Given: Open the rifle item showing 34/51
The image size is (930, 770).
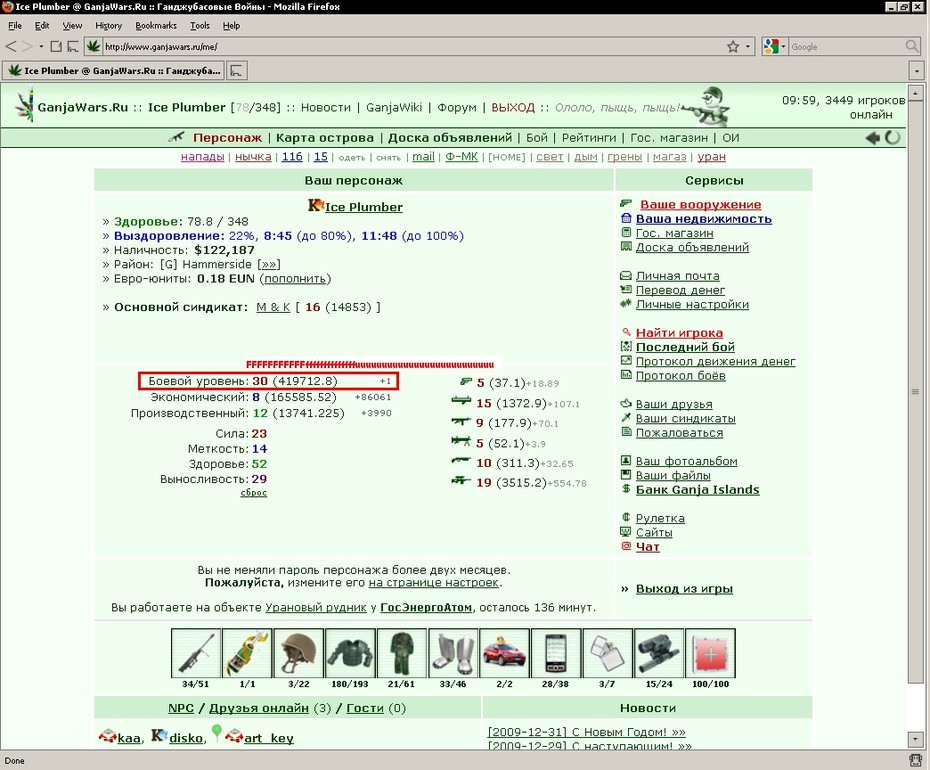Looking at the screenshot, I should (x=196, y=653).
